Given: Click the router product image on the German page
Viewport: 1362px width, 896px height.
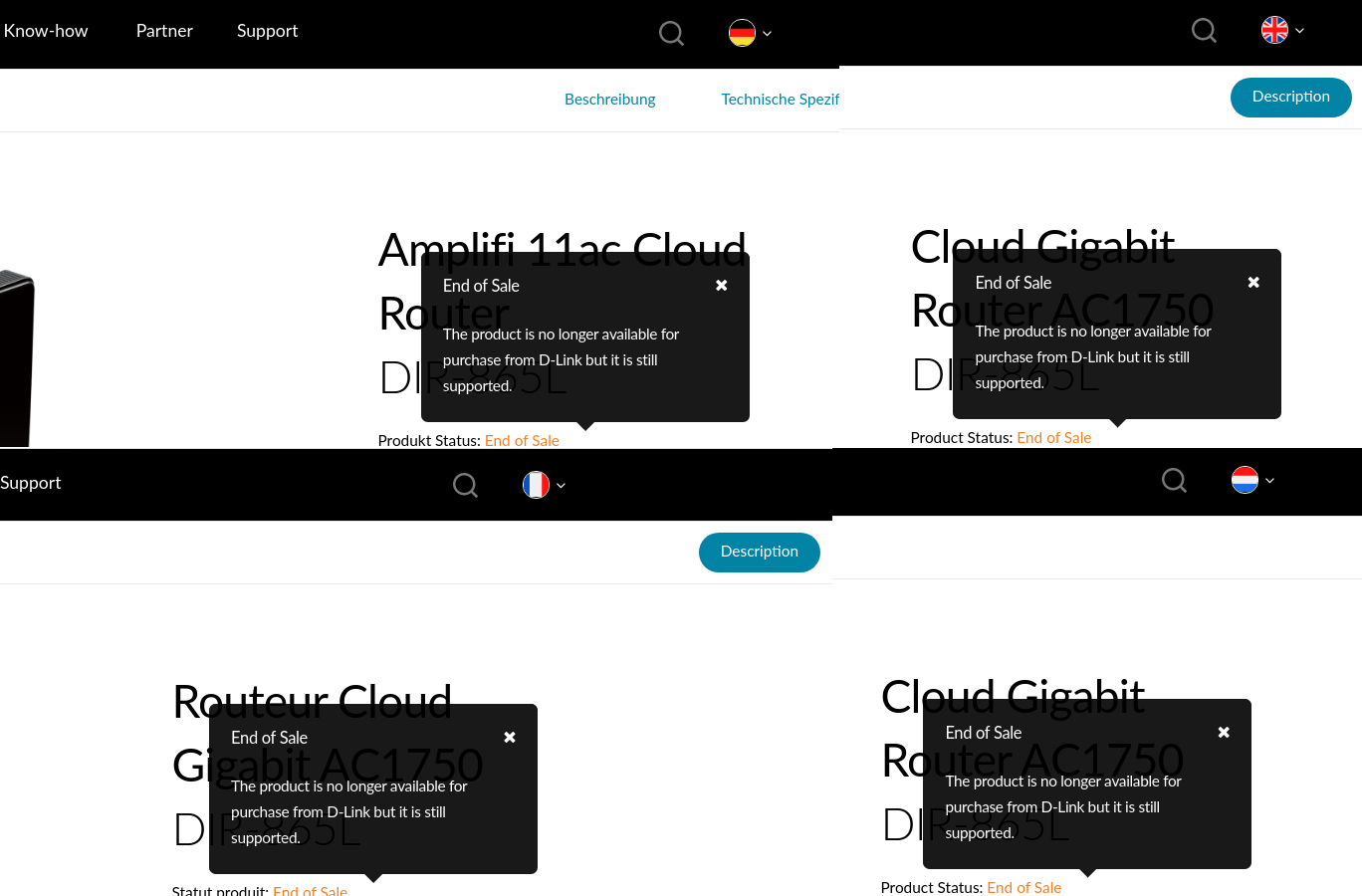Looking at the screenshot, I should 17,358.
